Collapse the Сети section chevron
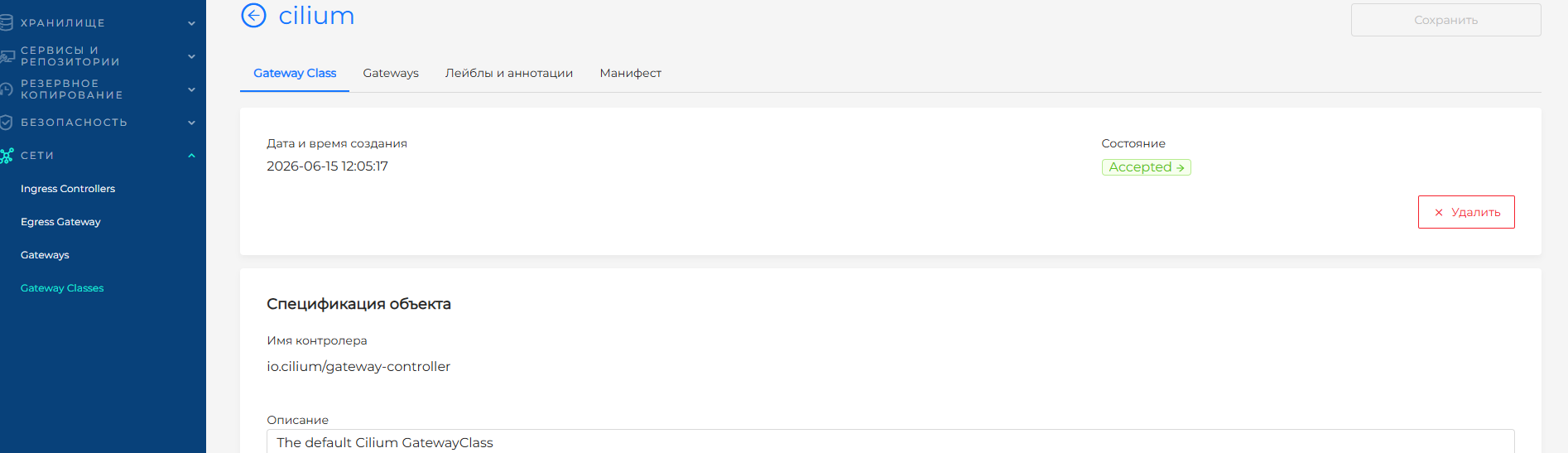 coord(191,156)
